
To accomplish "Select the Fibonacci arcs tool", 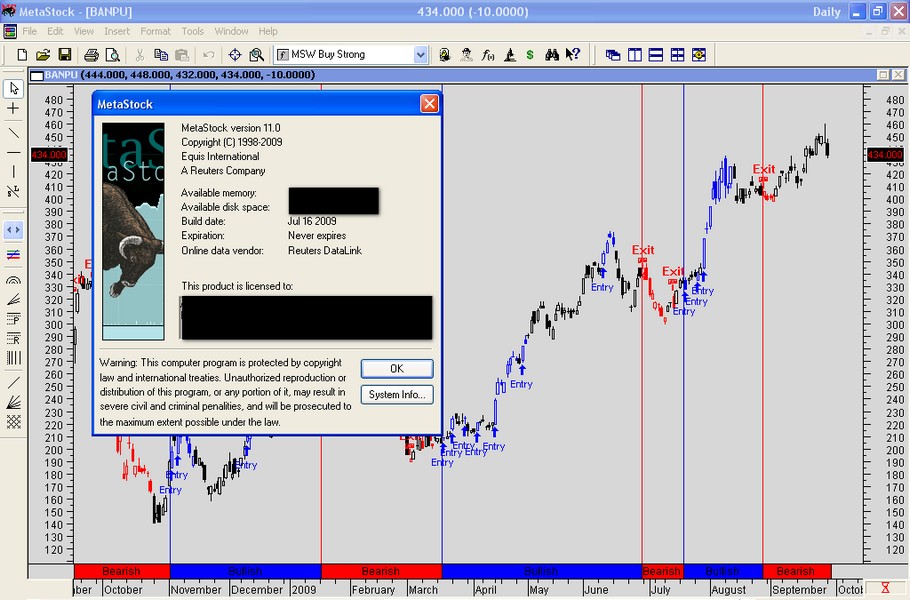I will (x=13, y=280).
